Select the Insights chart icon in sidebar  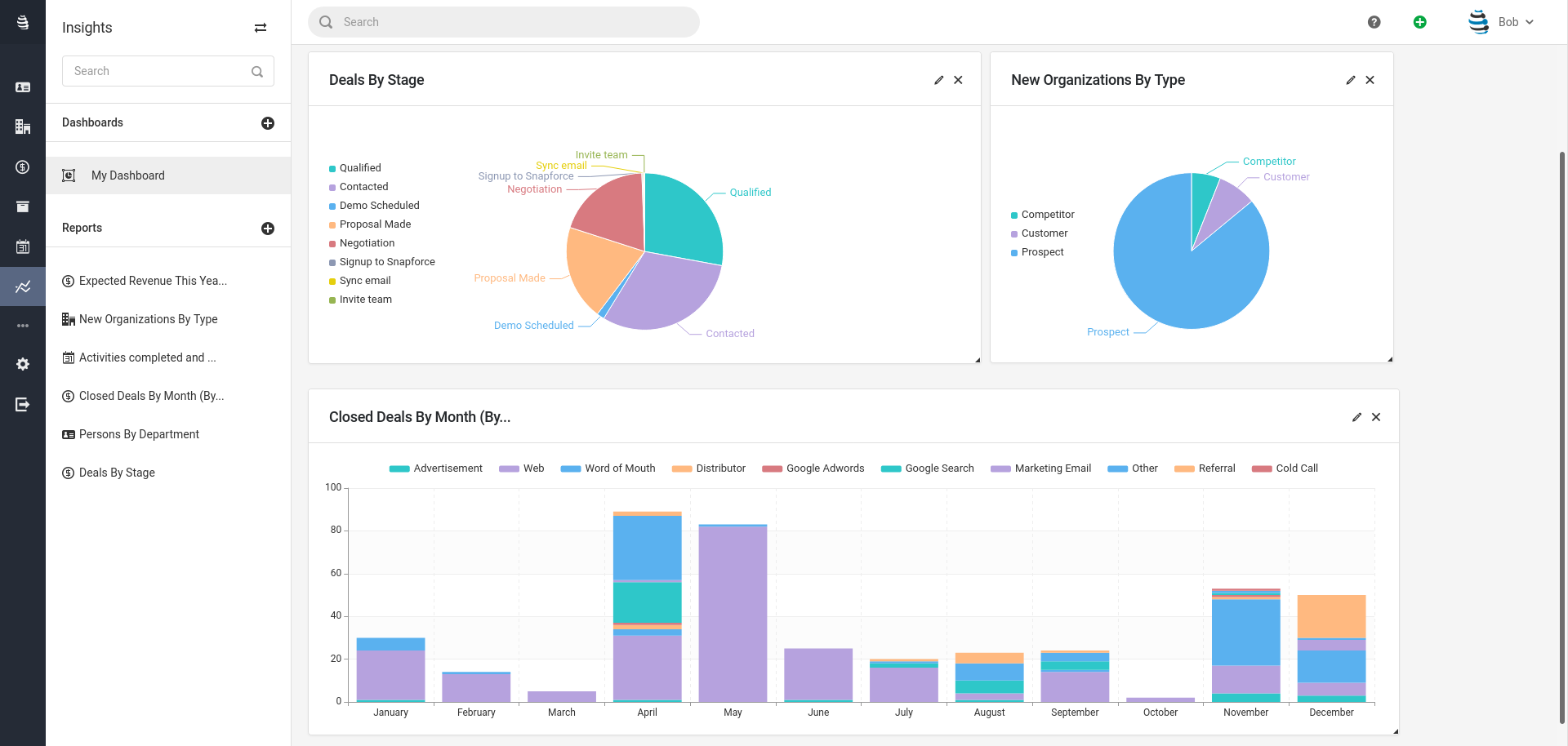click(22, 286)
